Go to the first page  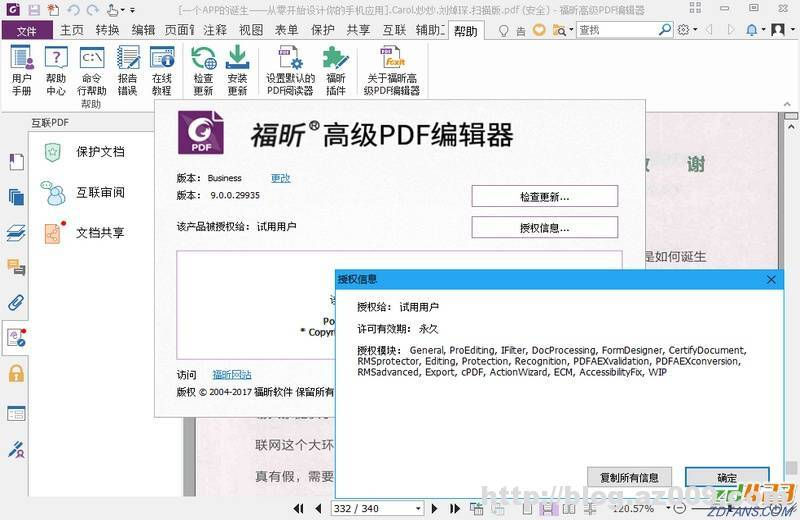pyautogui.click(x=298, y=508)
